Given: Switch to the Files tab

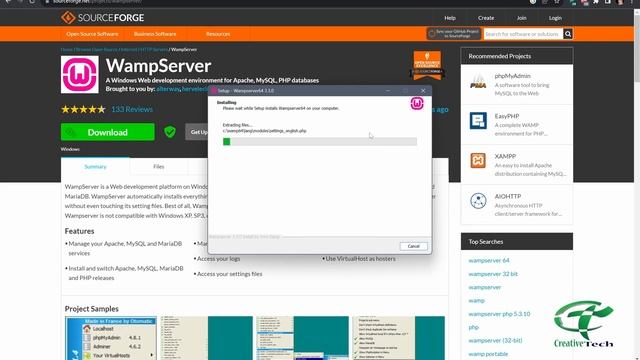Looking at the screenshot, I should (159, 167).
